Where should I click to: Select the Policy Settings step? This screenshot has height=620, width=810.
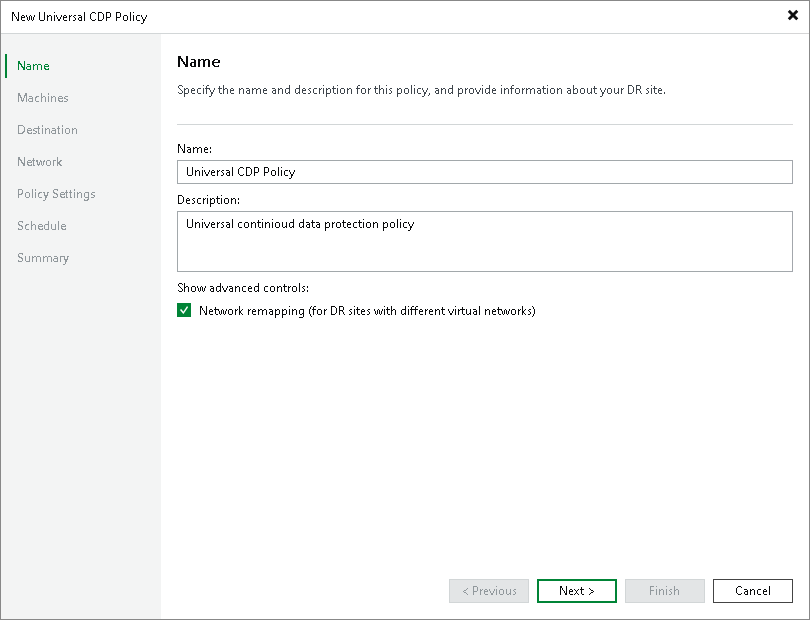coord(55,193)
